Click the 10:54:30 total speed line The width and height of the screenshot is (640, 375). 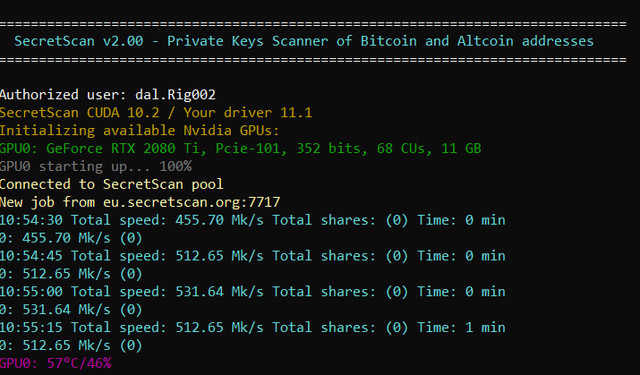click(253, 220)
